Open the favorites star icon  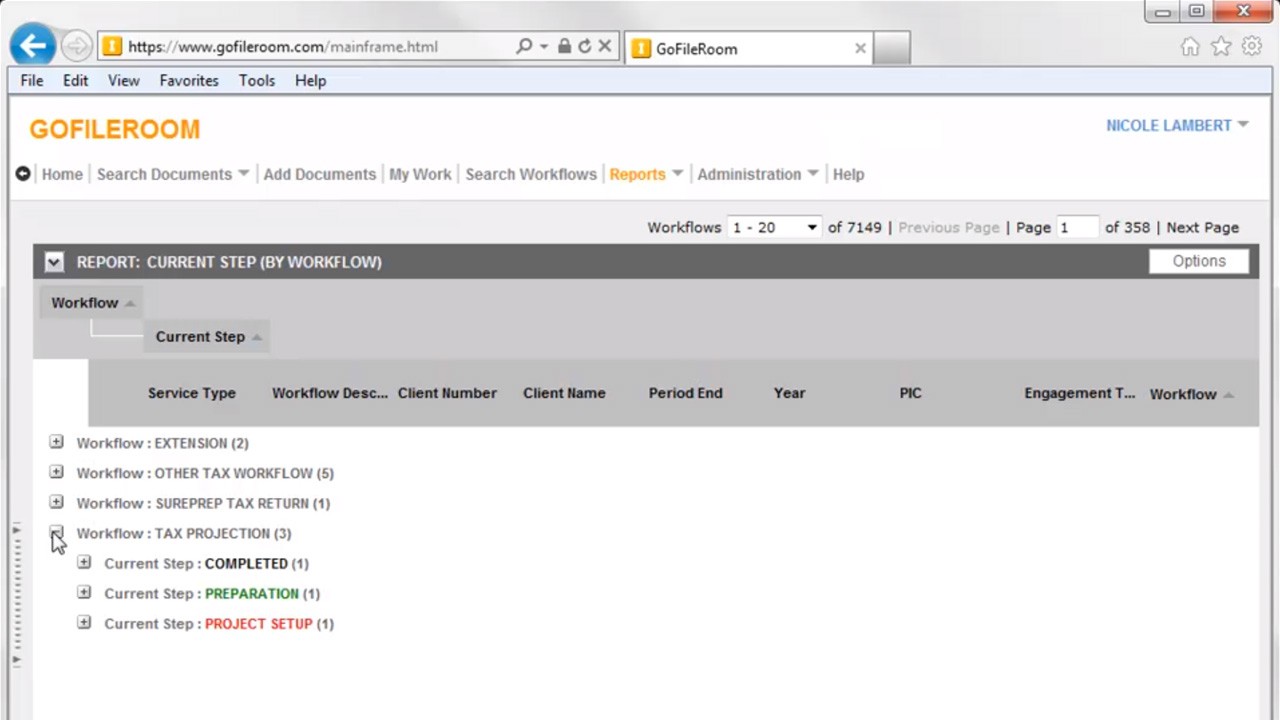1221,47
